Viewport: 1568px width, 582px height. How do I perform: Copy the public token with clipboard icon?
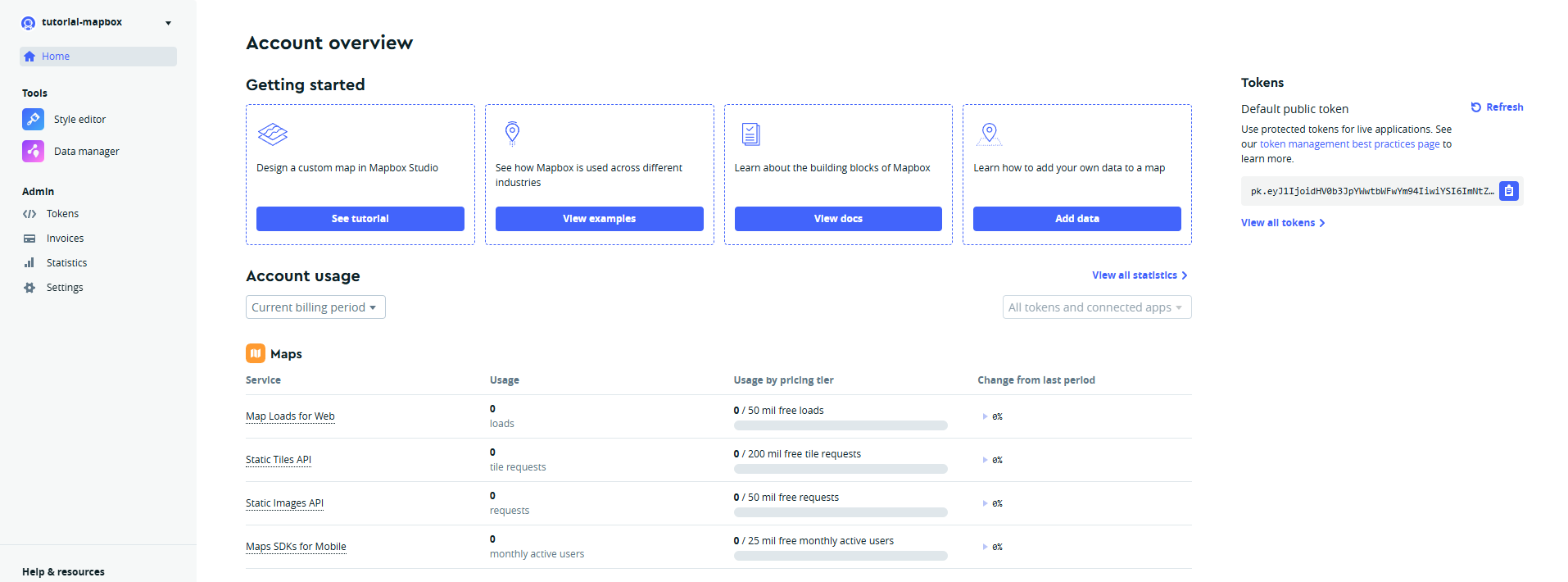pos(1509,191)
